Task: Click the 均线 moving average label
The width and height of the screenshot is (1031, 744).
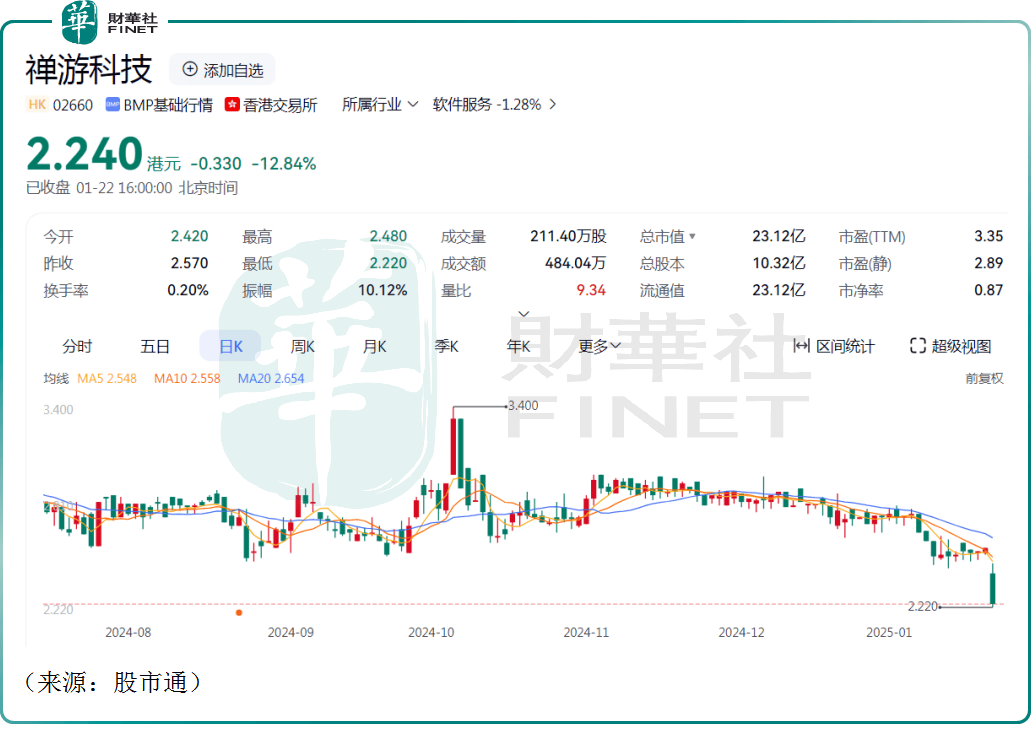Action: pos(56,379)
